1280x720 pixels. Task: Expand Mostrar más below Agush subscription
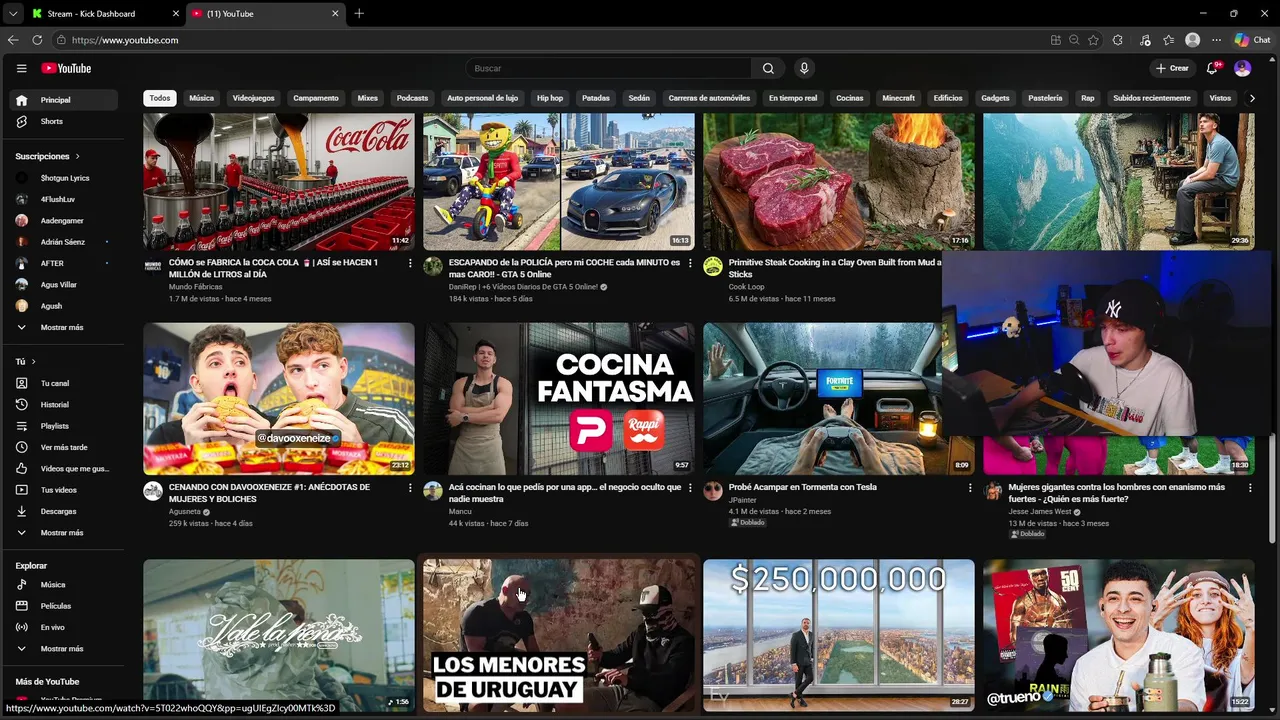point(64,327)
